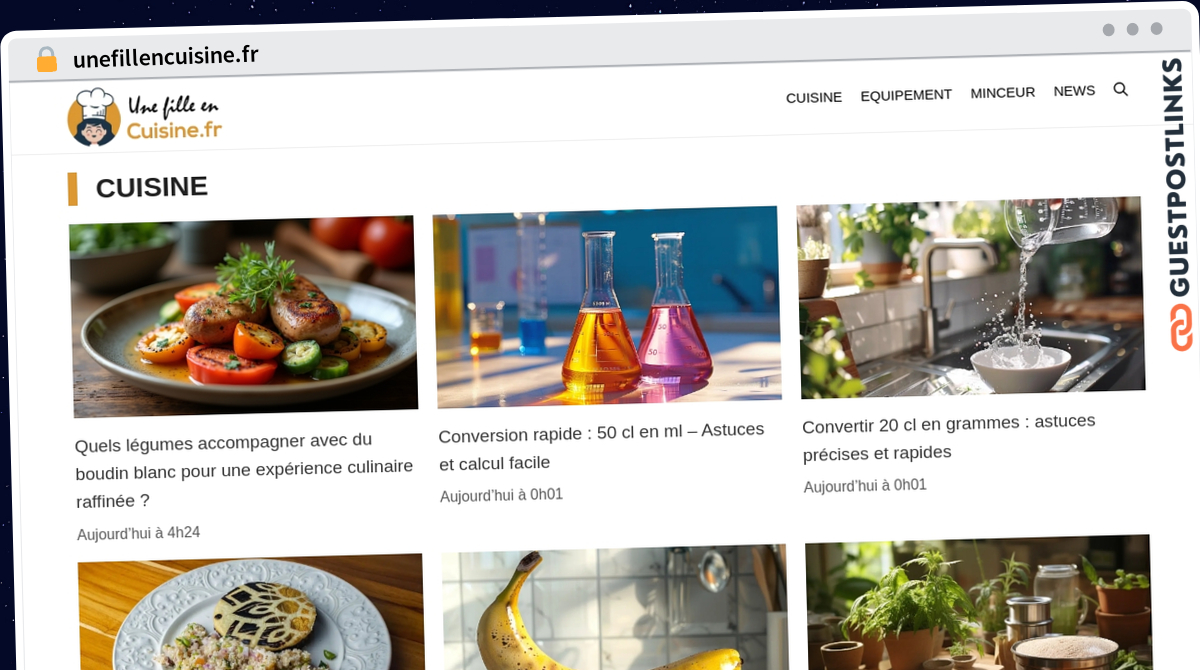This screenshot has width=1200, height=670.
Task: Click the Une fille en Cuisine.fr logo
Action: click(144, 117)
